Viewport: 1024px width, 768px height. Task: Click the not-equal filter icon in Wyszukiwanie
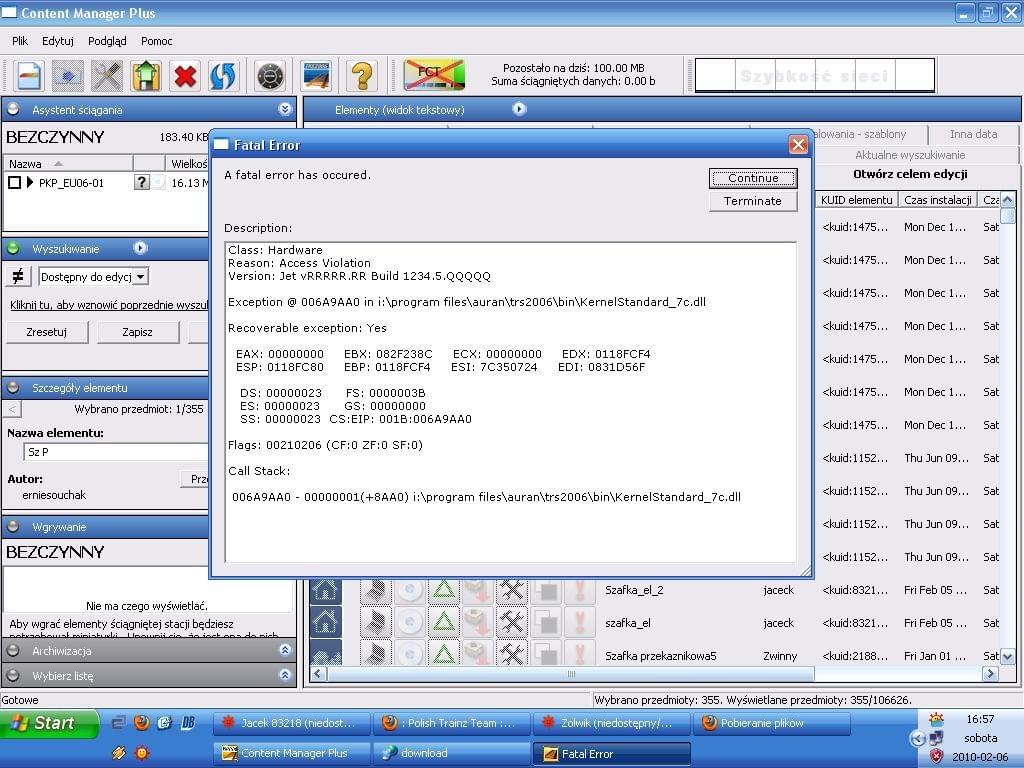(18, 276)
